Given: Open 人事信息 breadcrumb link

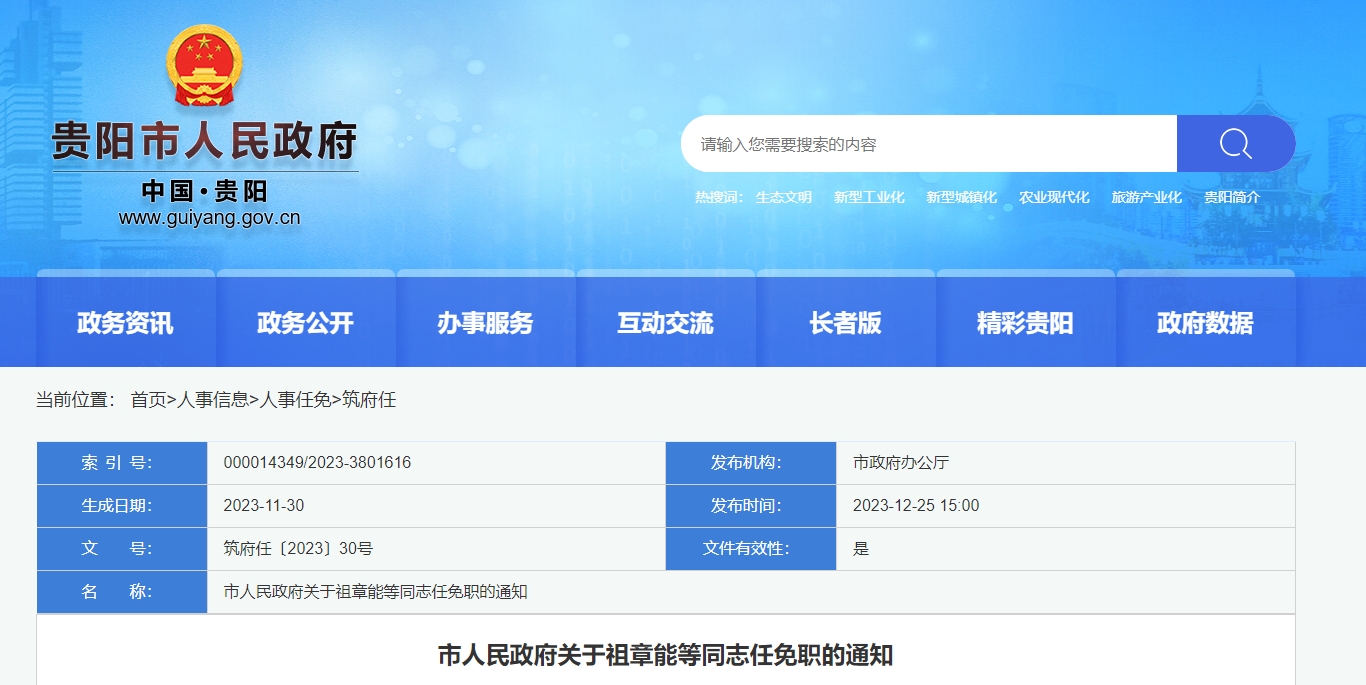Looking at the screenshot, I should 213,400.
